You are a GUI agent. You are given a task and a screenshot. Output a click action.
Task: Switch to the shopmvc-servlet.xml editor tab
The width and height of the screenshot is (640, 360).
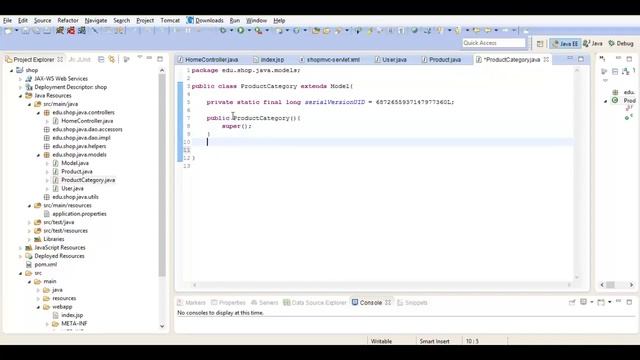pyautogui.click(x=329, y=60)
